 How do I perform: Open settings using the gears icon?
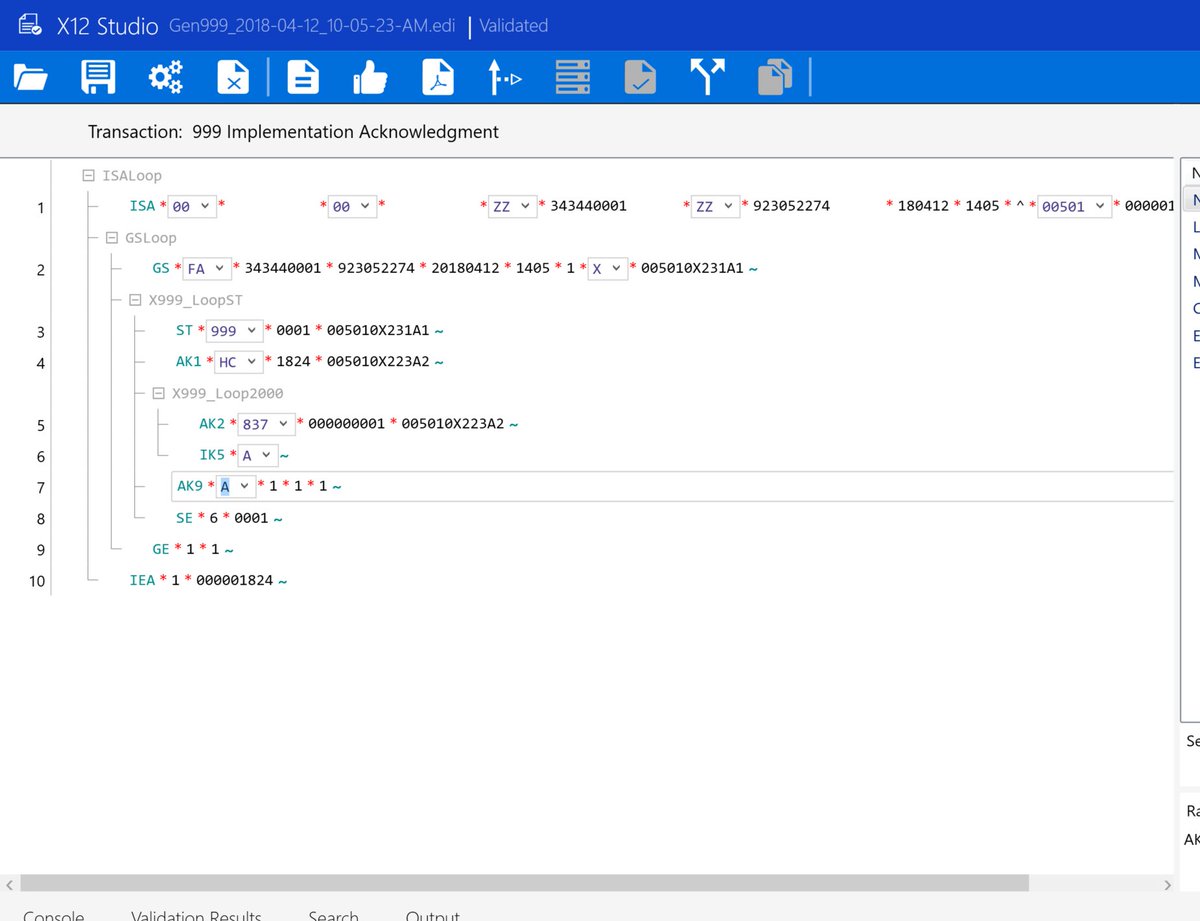click(166, 78)
